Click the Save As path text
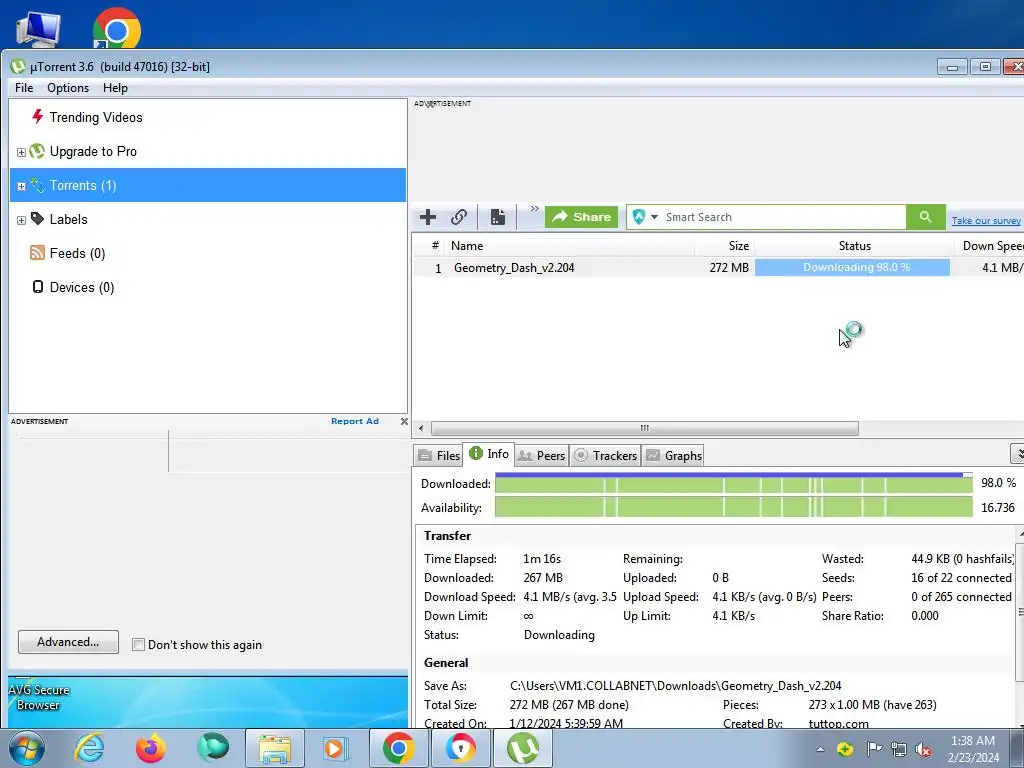The height and width of the screenshot is (768, 1024). click(675, 686)
